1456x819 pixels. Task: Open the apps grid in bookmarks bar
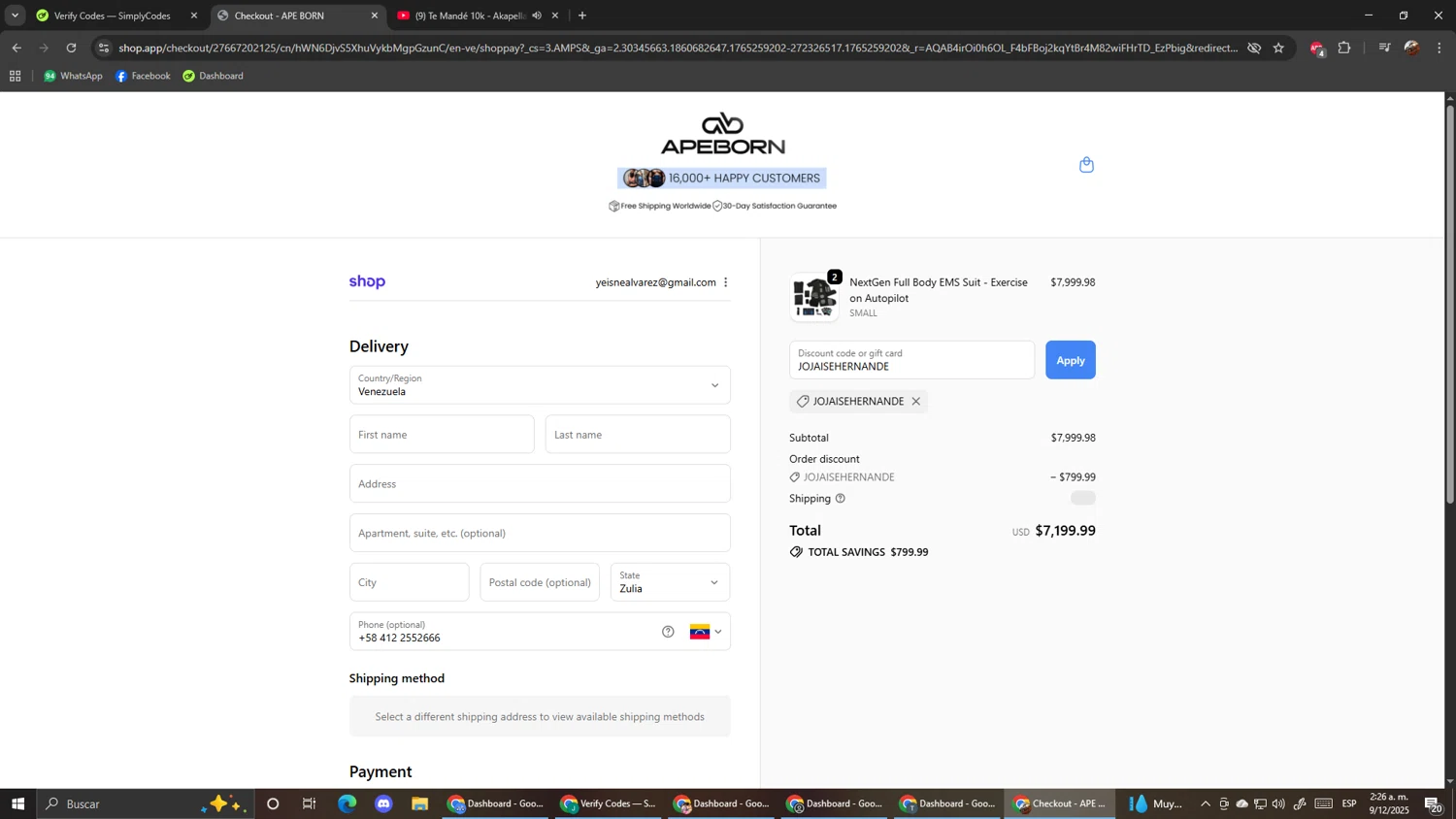(x=15, y=76)
